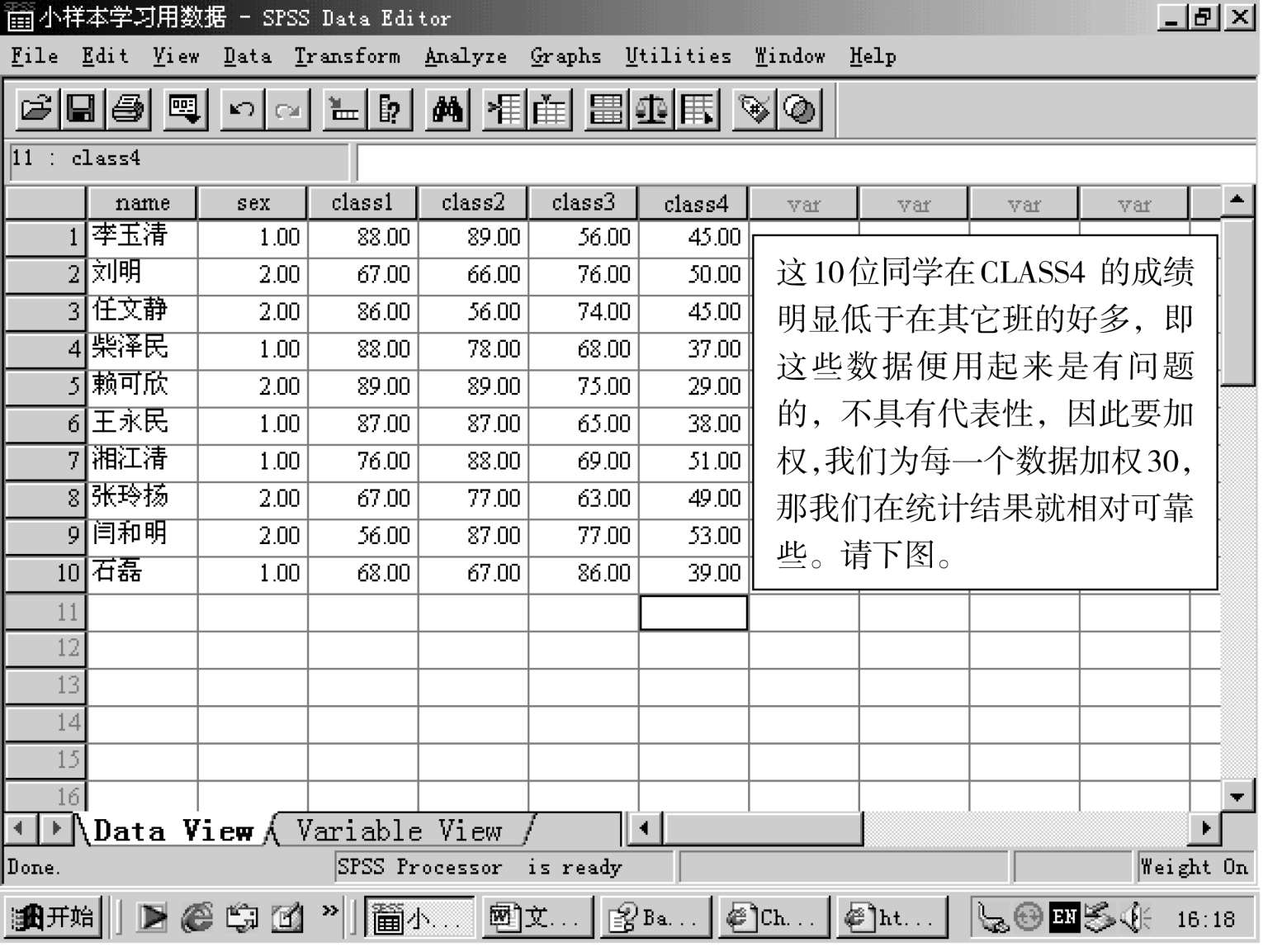Click the Insert Variable icon
The height and width of the screenshot is (952, 1268).
coord(550,110)
